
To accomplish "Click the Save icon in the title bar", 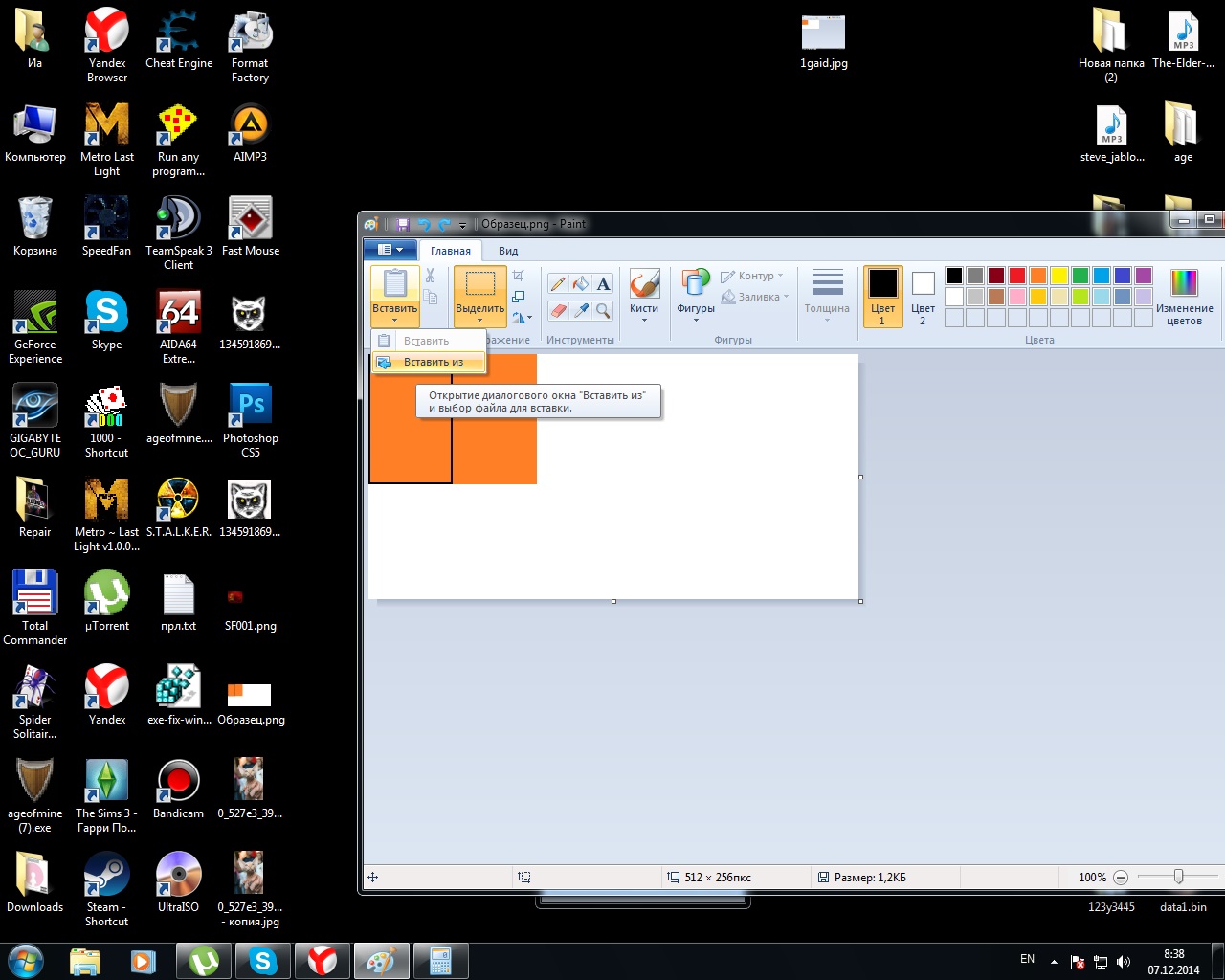I will coord(403,225).
